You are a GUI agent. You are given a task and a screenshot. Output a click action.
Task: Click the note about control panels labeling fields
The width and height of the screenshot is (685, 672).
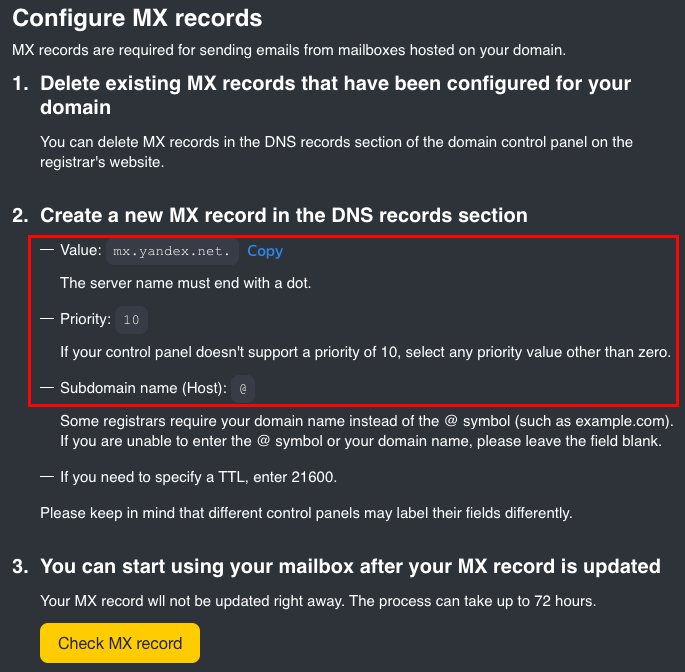point(306,513)
